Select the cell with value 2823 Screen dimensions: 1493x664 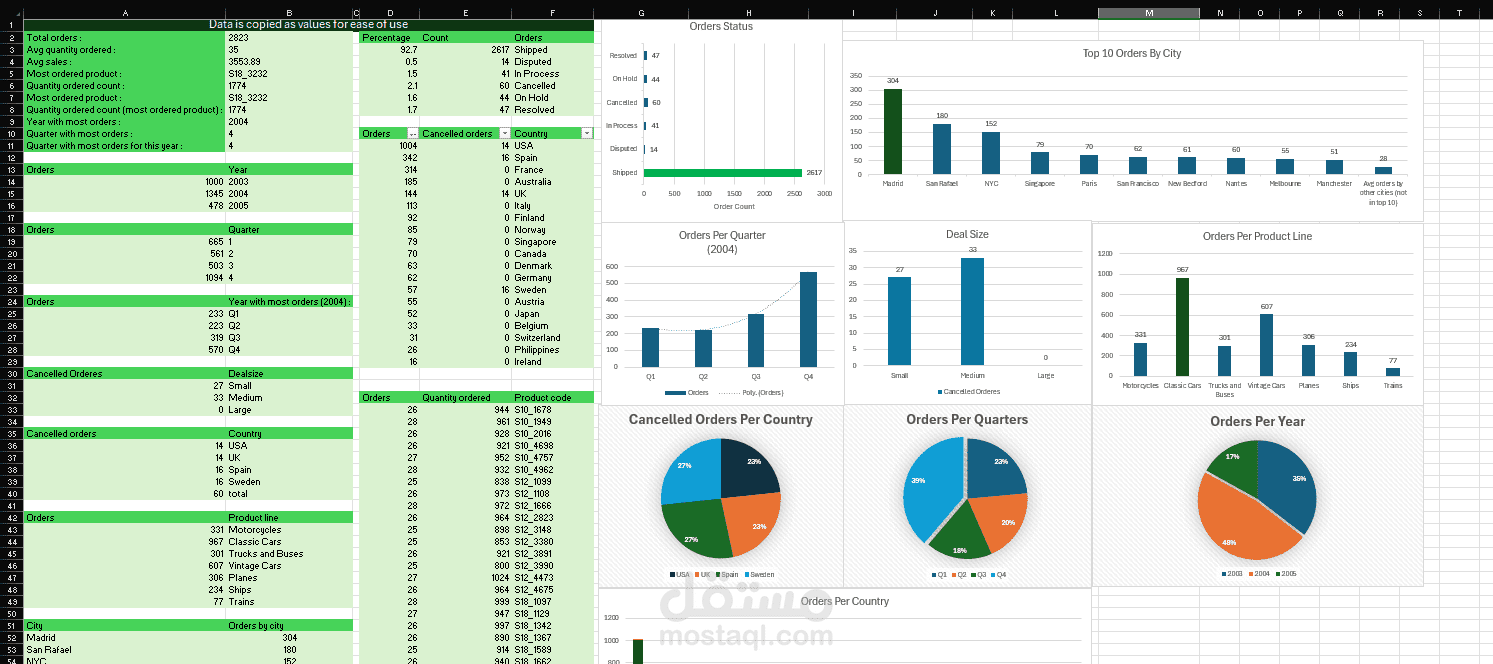289,38
